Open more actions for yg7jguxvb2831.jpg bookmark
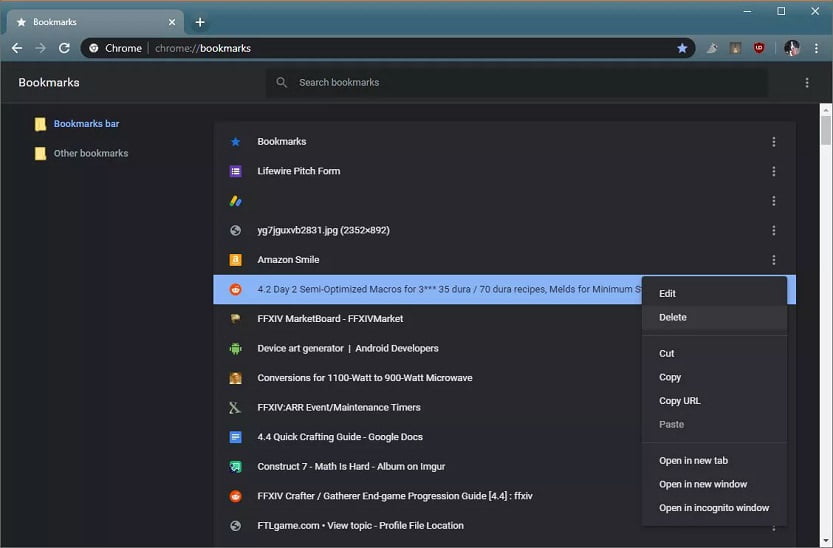 point(774,230)
